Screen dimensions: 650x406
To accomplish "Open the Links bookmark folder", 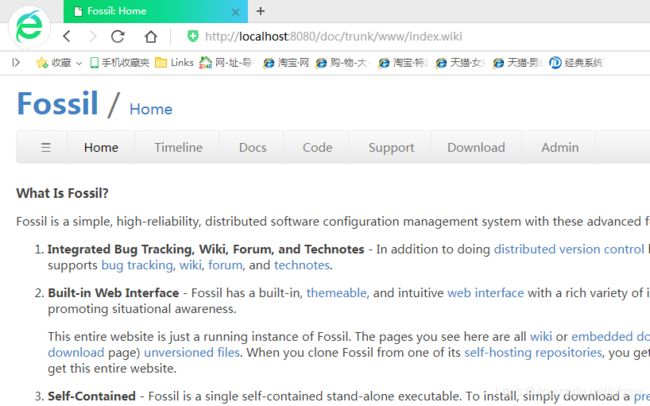I will tap(174, 63).
